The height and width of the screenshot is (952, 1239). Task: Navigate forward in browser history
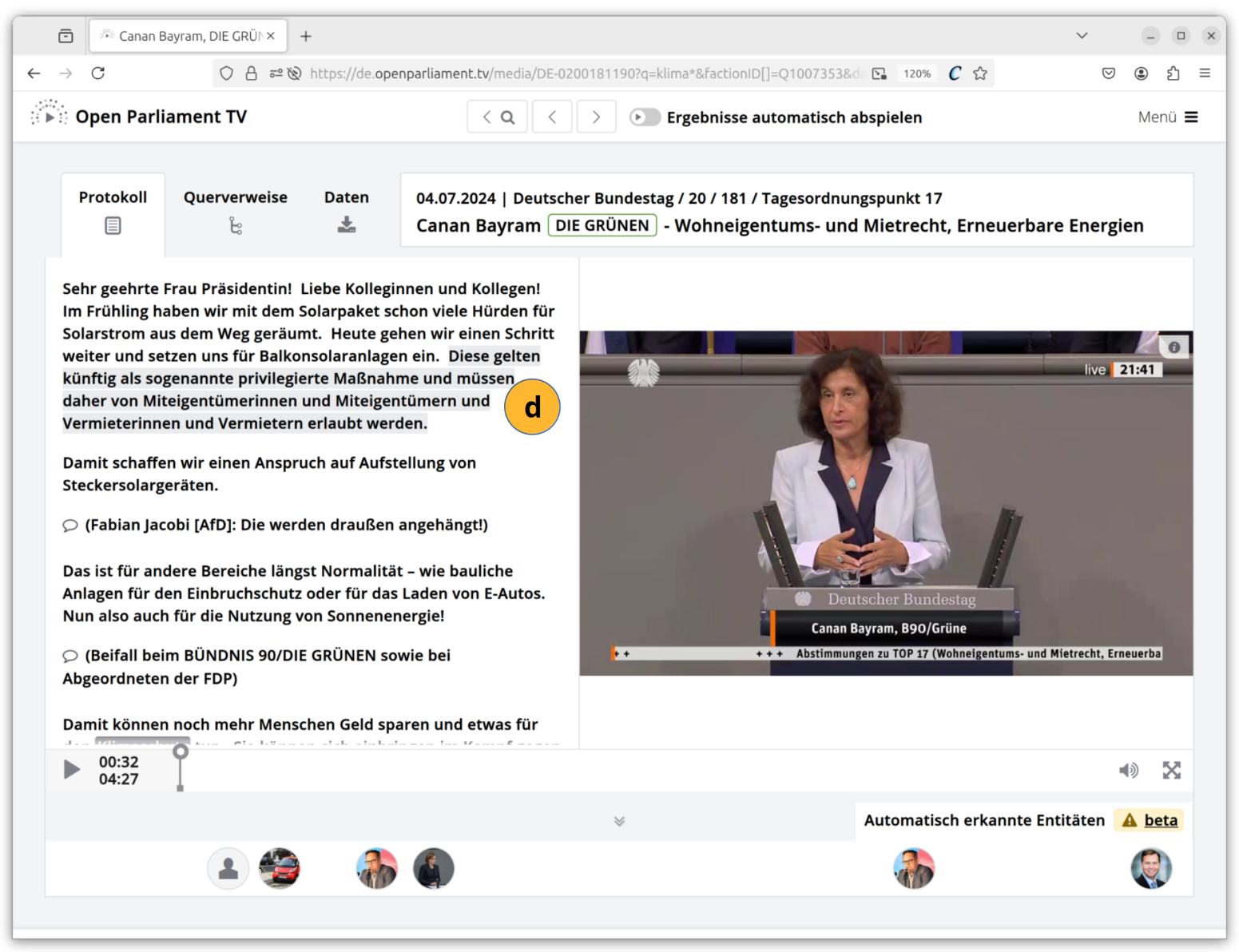coord(66,73)
